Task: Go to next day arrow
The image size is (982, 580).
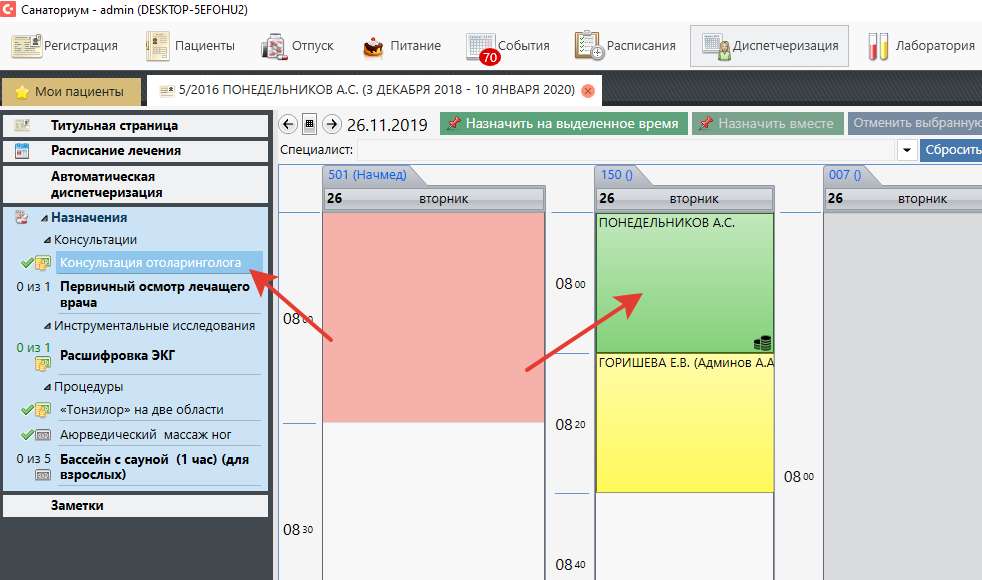Action: (332, 124)
